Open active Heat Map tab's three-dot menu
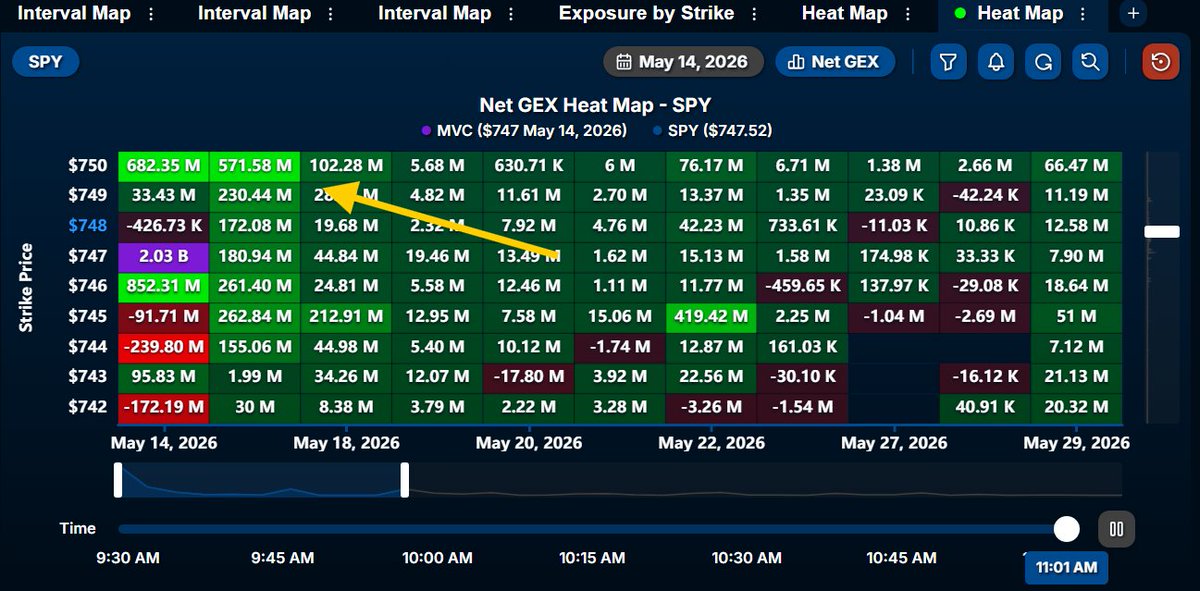This screenshot has height=591, width=1200. point(1083,14)
